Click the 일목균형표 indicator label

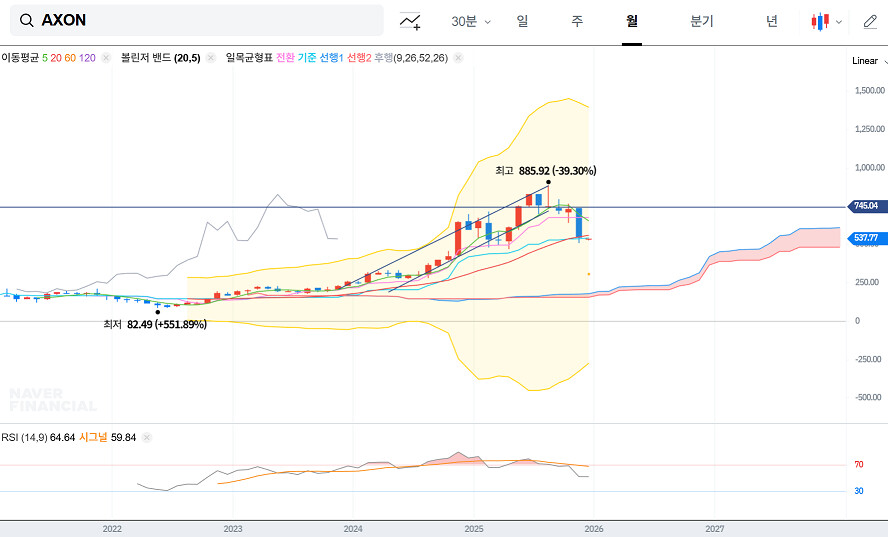[249, 58]
